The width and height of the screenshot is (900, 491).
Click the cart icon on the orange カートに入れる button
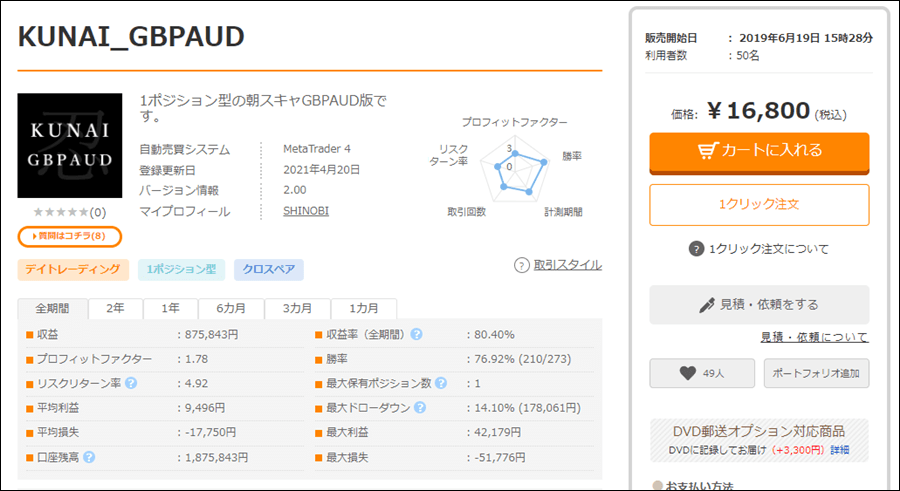pos(708,150)
